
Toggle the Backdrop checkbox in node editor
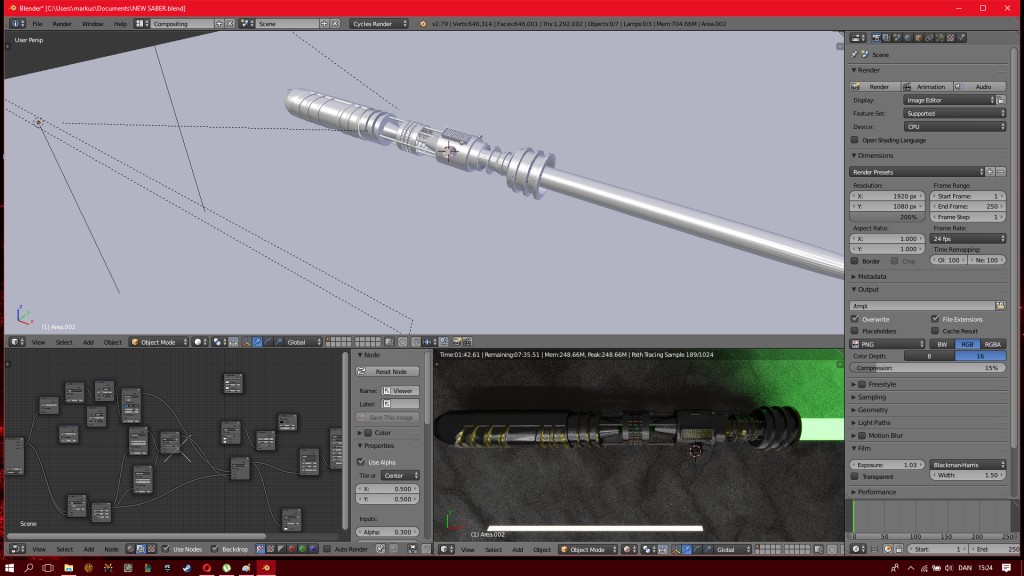click(214, 548)
